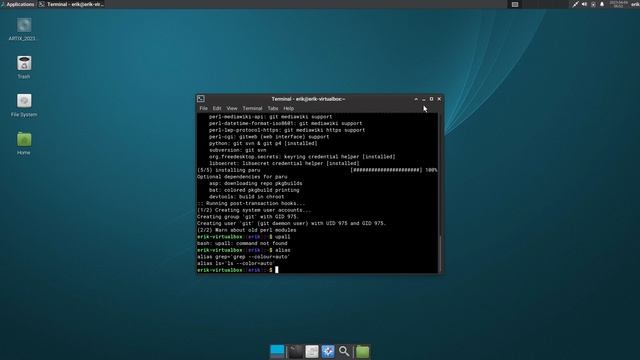Open the erik user menu in the top panel

635,4
